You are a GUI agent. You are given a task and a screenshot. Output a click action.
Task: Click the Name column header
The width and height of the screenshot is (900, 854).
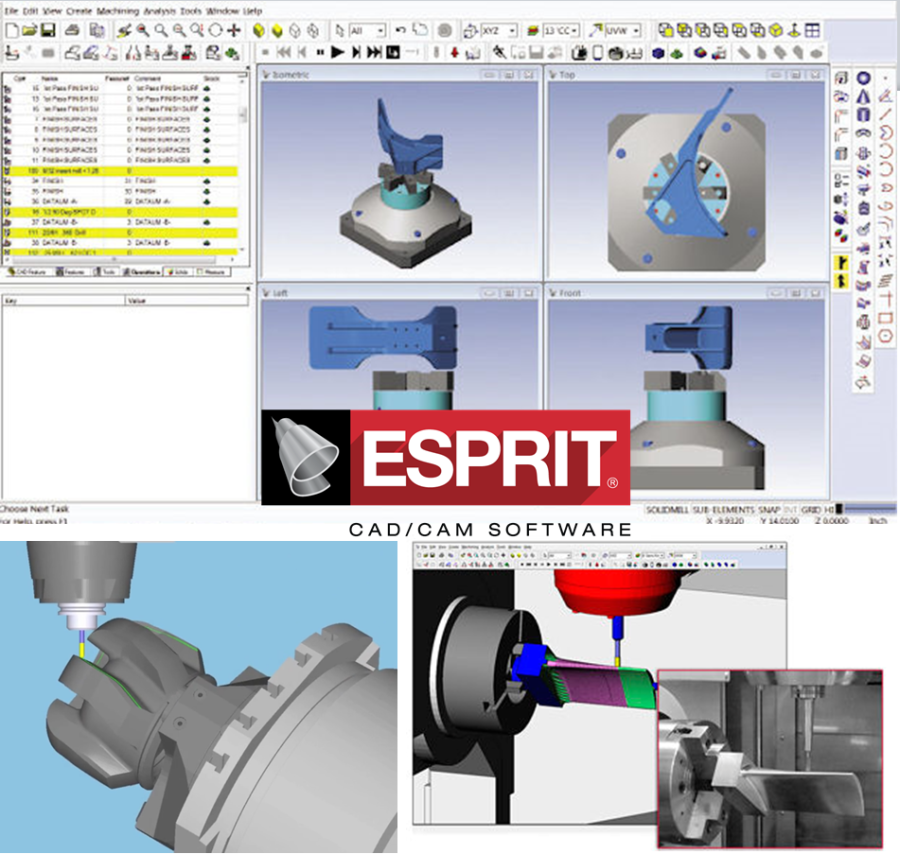pyautogui.click(x=50, y=77)
